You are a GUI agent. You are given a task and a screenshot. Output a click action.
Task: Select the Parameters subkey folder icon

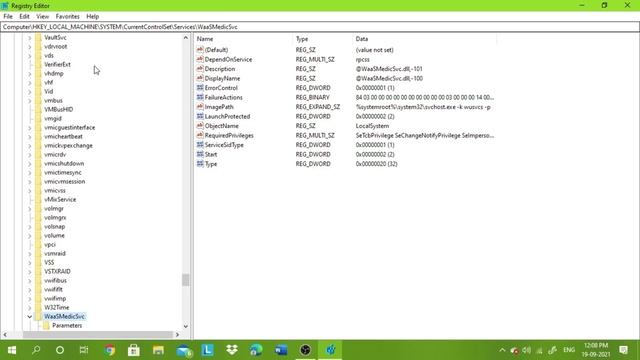pyautogui.click(x=47, y=325)
